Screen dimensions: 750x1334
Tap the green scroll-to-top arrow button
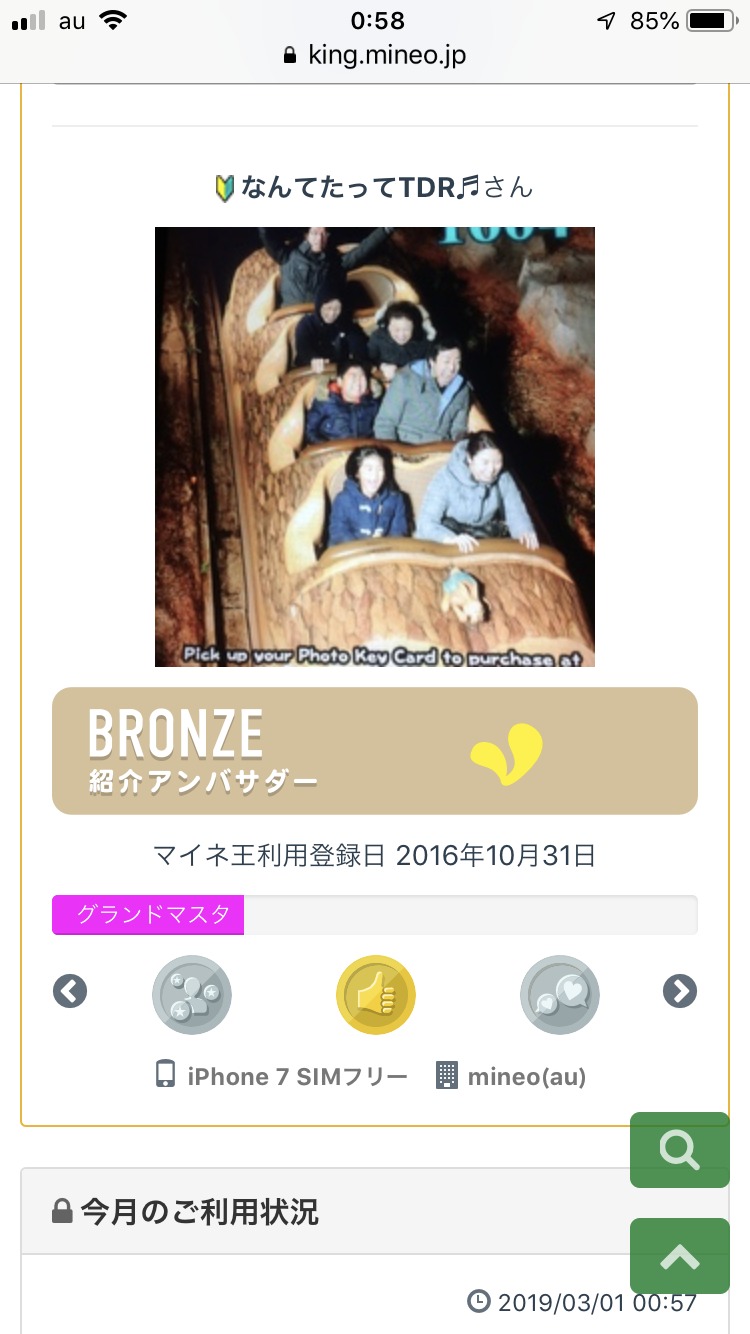[680, 1256]
